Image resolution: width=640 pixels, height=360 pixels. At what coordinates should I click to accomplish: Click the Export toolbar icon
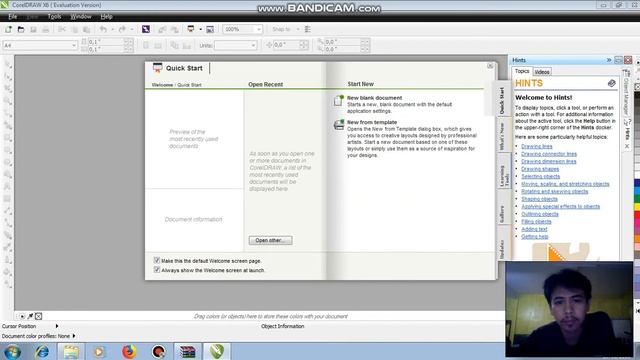click(x=175, y=29)
